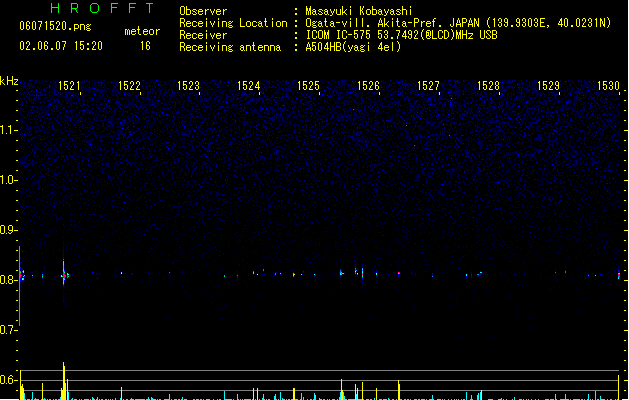
Task: Click the HROFFT title text
Action: (102, 8)
